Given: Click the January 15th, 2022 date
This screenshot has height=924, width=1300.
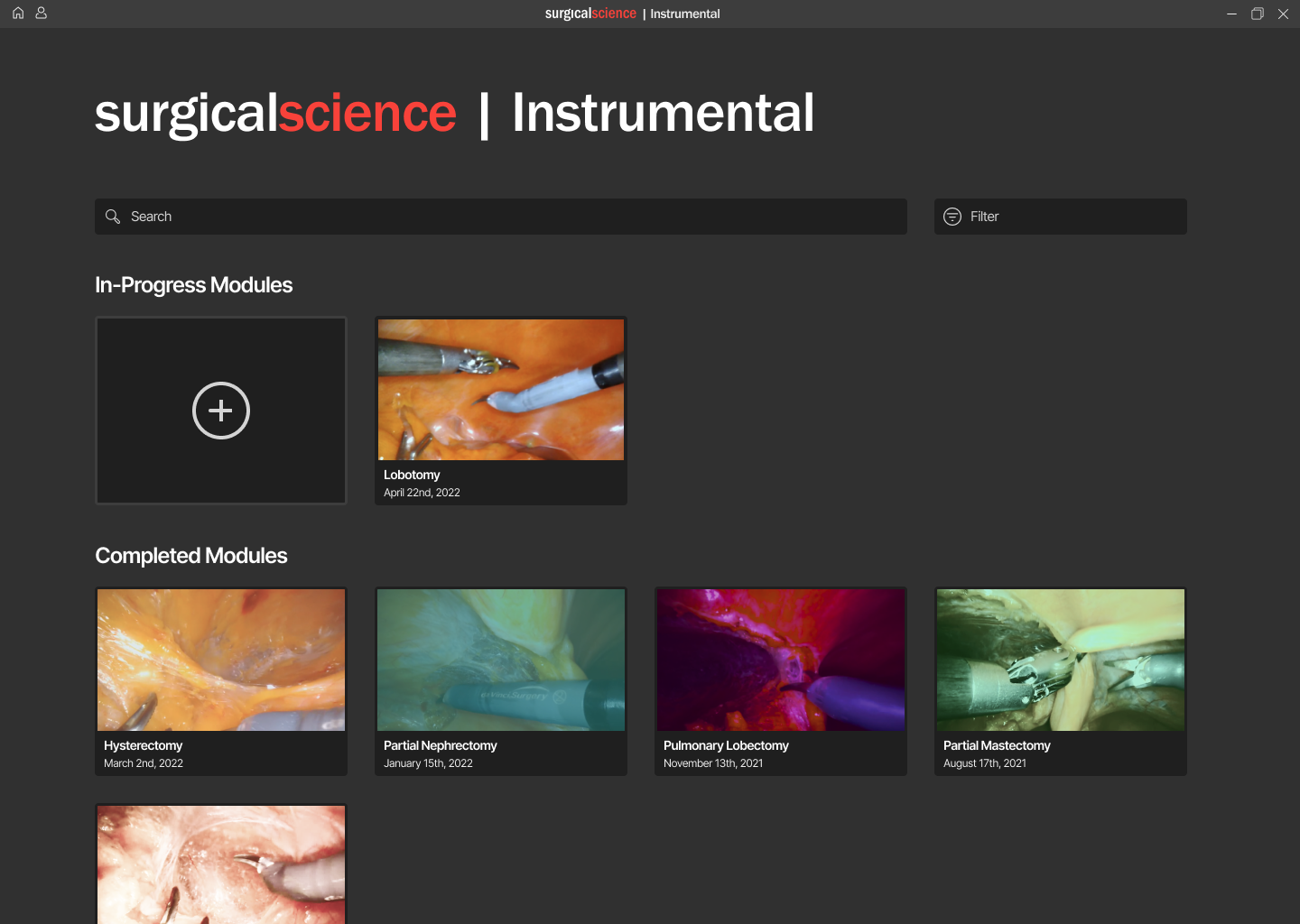Looking at the screenshot, I should click(428, 763).
